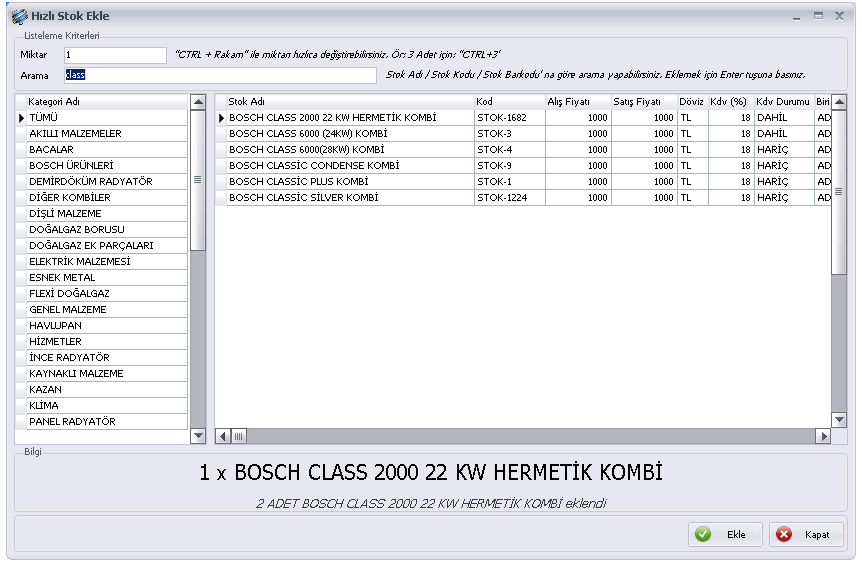862x562 pixels.
Task: Click the Arama search input field
Action: pos(220,75)
